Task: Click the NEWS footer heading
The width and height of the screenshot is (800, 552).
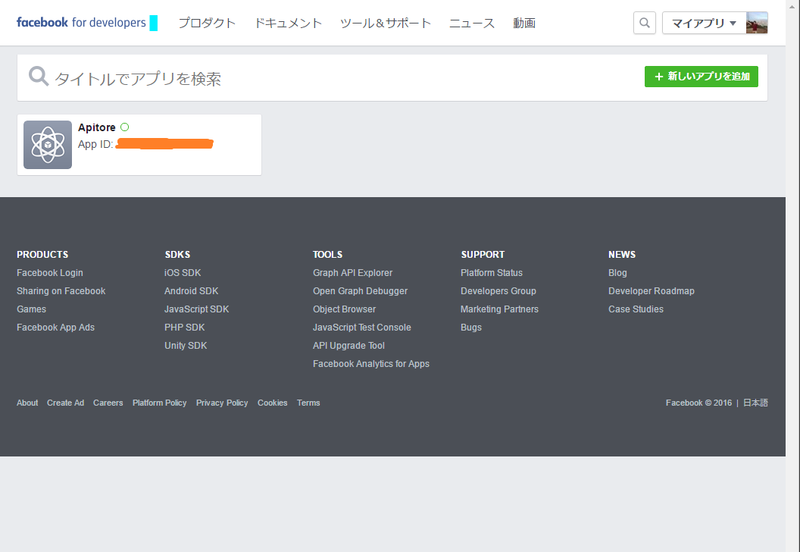Action: tap(622, 255)
